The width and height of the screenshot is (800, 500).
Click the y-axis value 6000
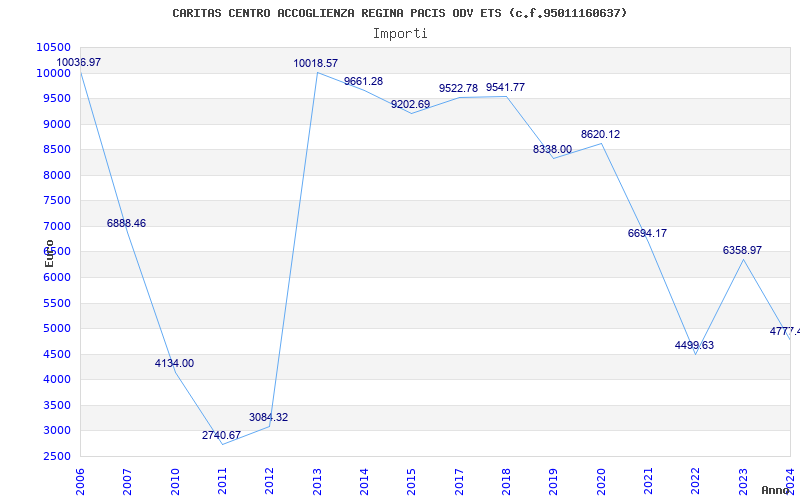click(56, 278)
